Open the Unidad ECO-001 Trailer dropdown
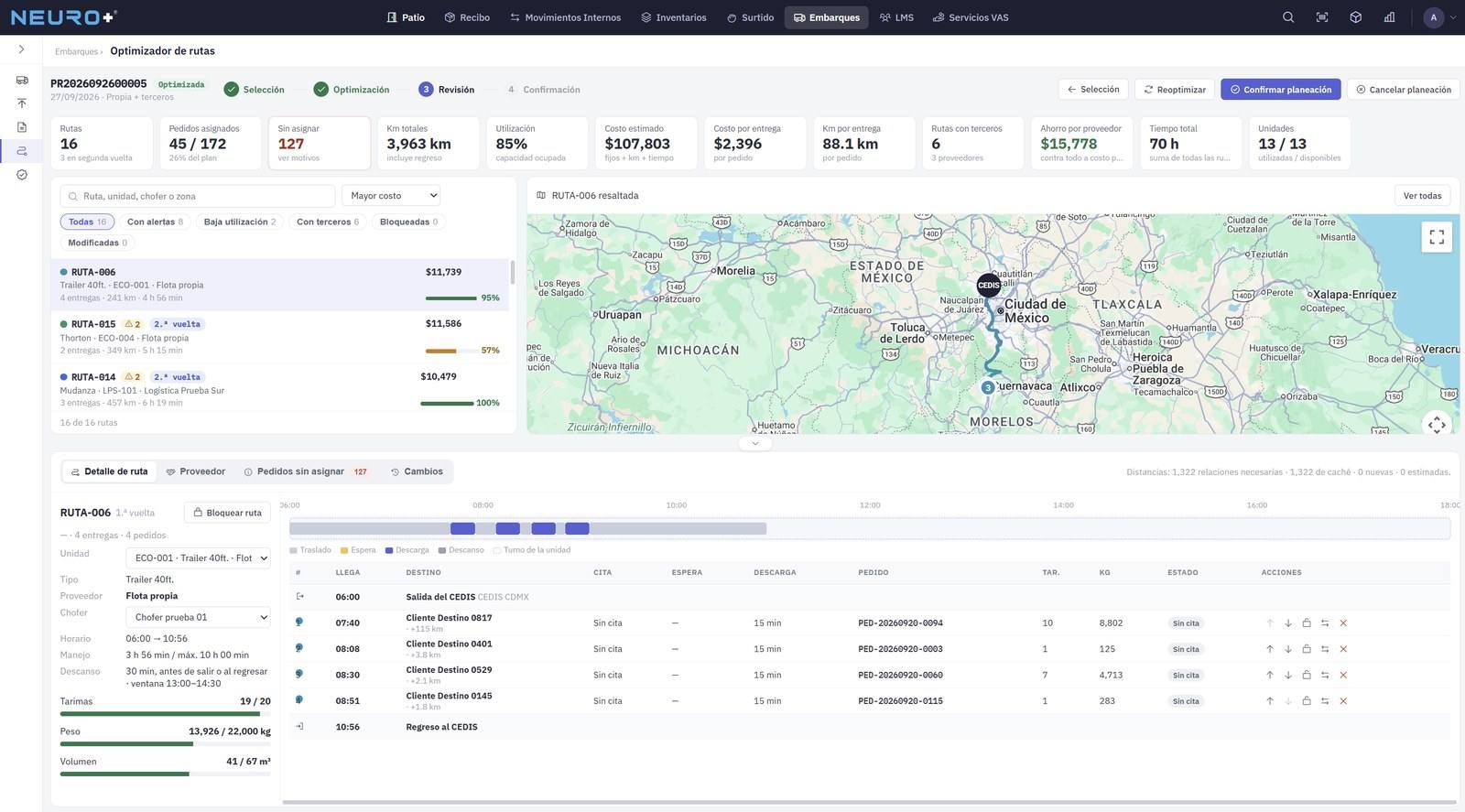 pos(198,558)
